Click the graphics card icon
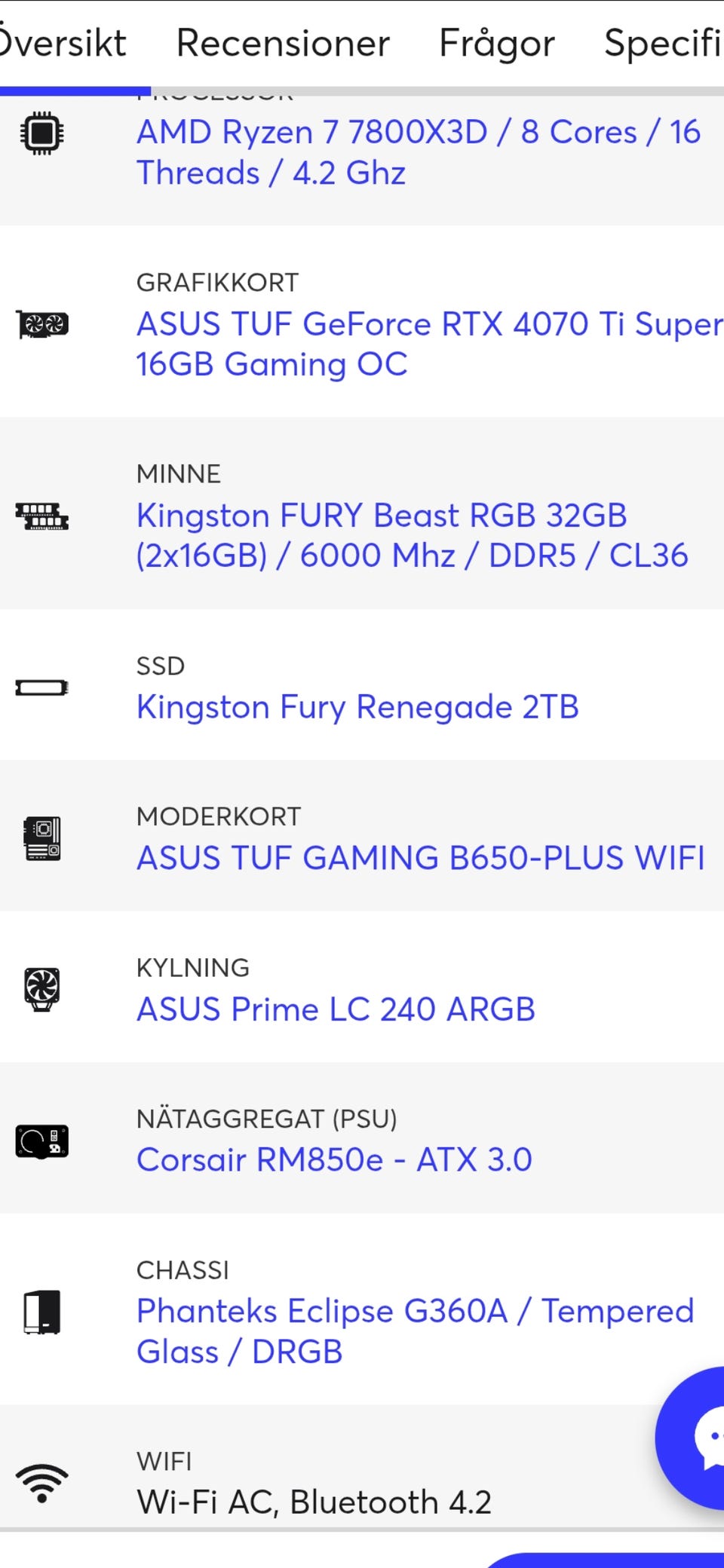The height and width of the screenshot is (1568, 724). 42,325
